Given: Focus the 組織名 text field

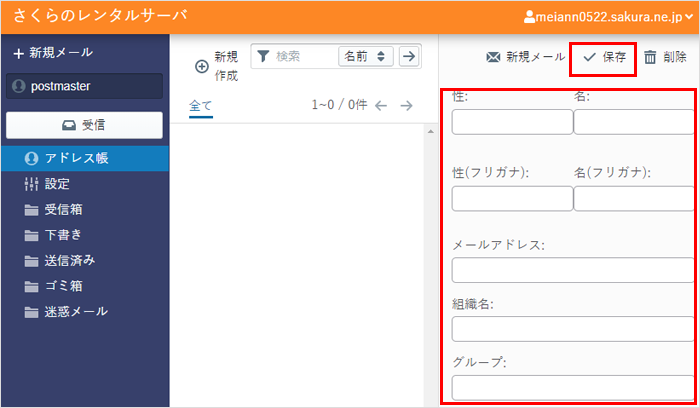Looking at the screenshot, I should click(x=572, y=329).
